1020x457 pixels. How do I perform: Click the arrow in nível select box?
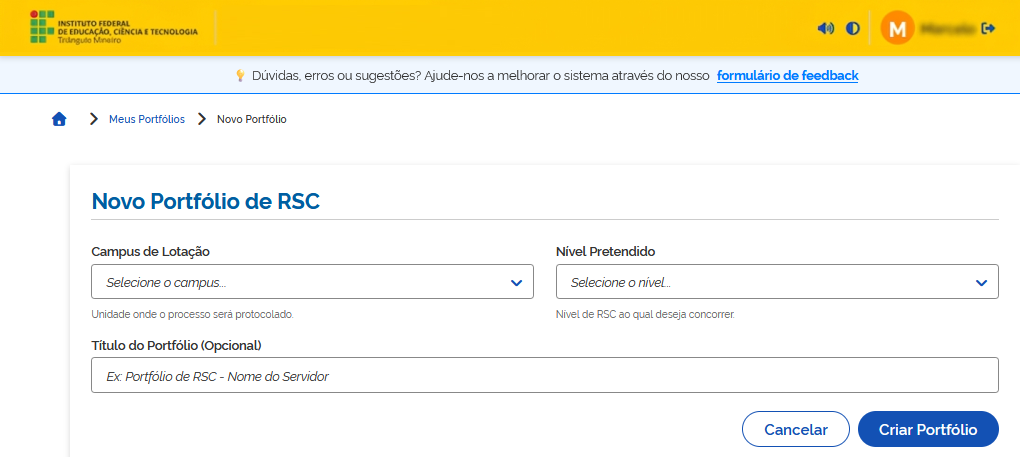(x=980, y=282)
